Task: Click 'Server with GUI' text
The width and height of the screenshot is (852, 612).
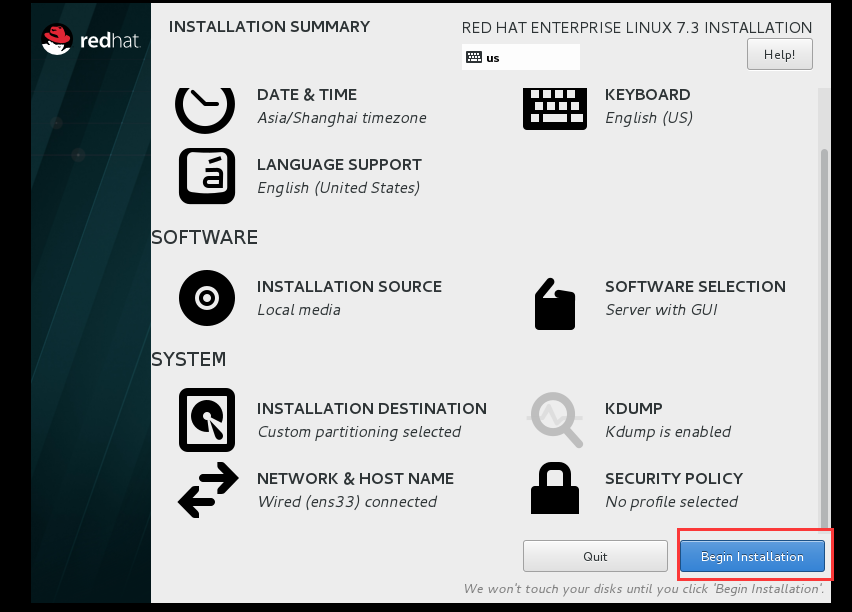Action: point(661,310)
